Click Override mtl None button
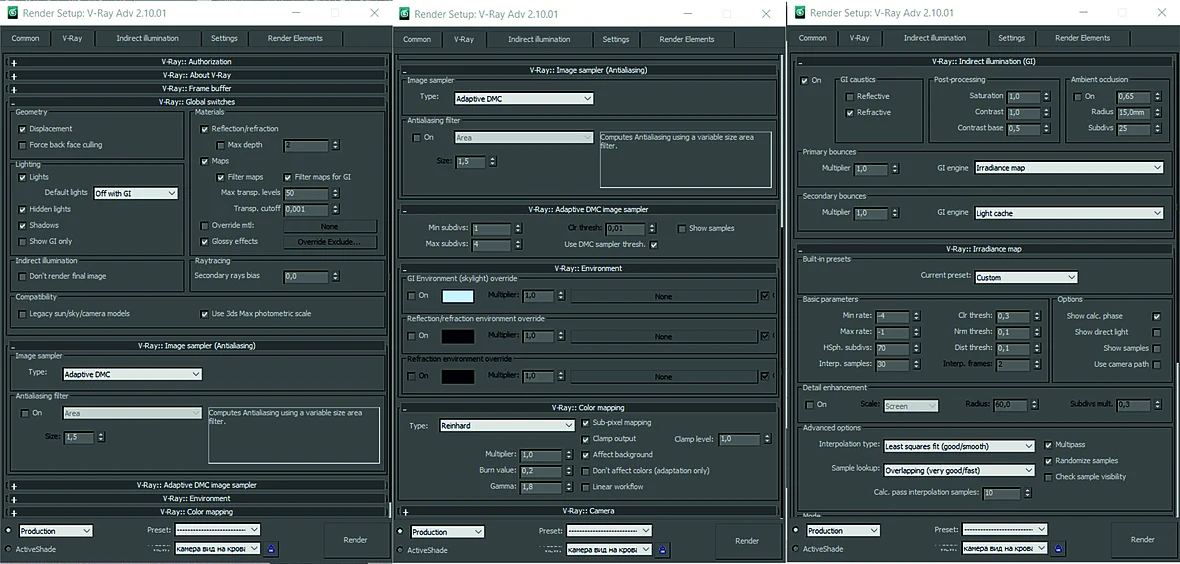The height and width of the screenshot is (564, 1180). pos(330,226)
